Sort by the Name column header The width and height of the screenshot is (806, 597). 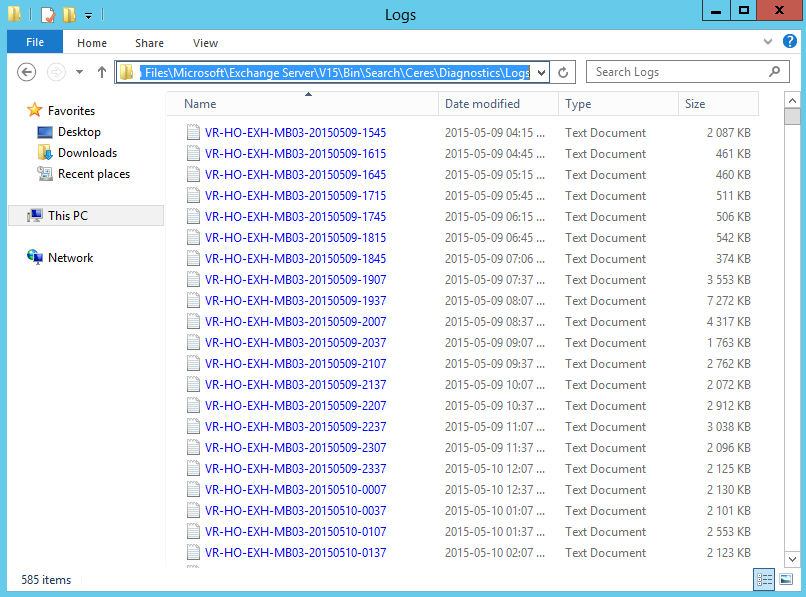[303, 104]
